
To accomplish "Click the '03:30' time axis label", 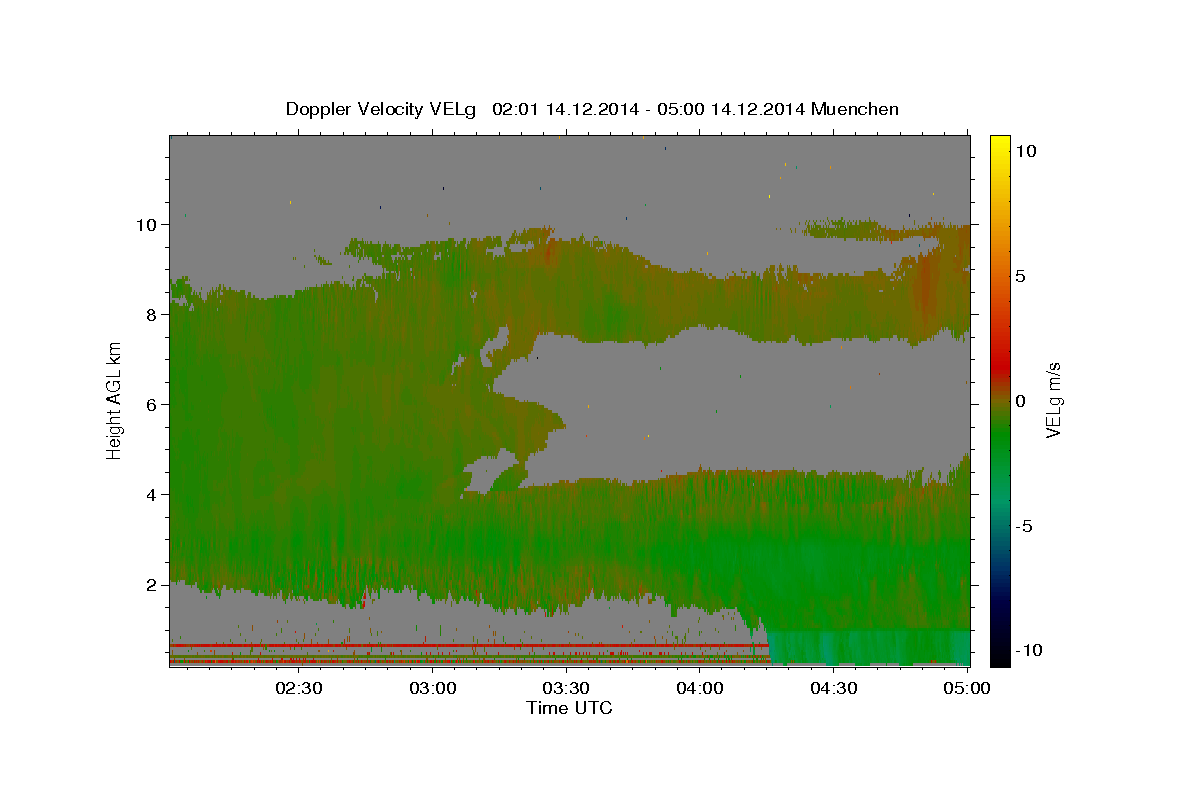I will 566,687.
